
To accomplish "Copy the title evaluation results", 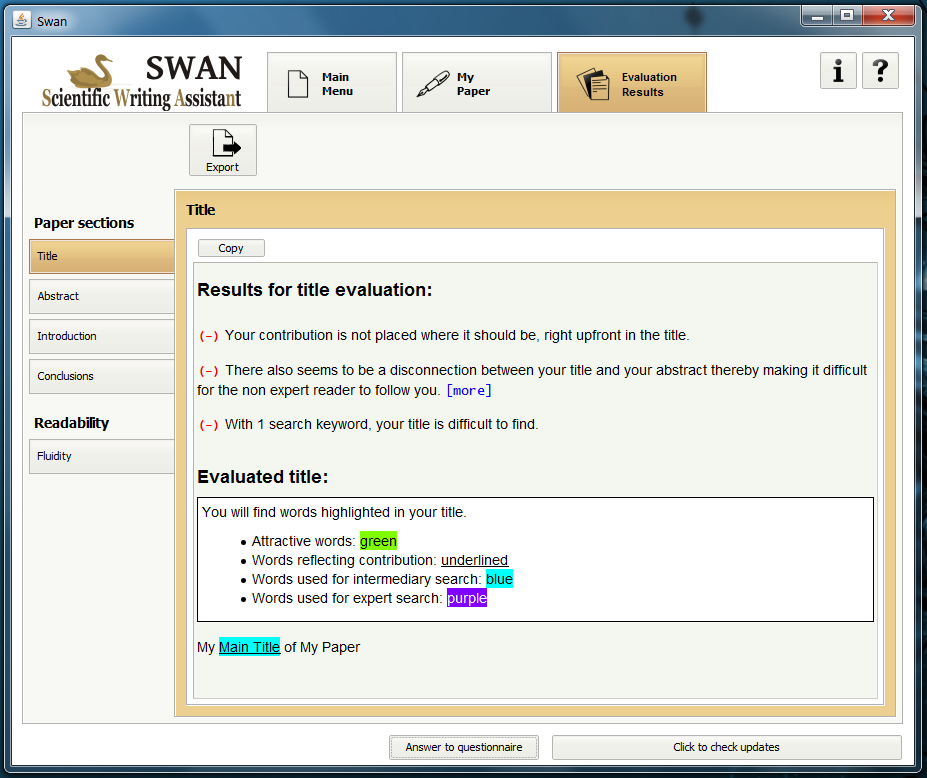I will [231, 248].
